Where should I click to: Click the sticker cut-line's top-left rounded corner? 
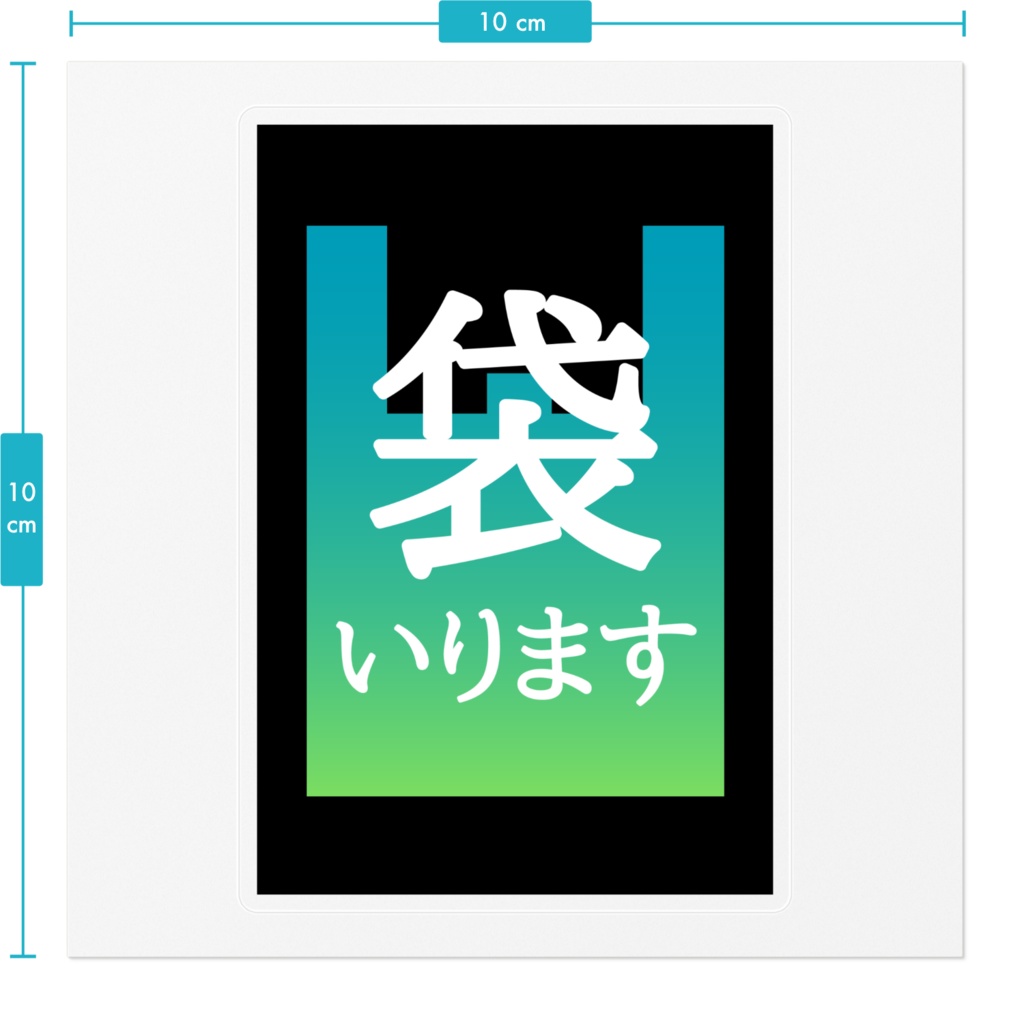[x=247, y=115]
